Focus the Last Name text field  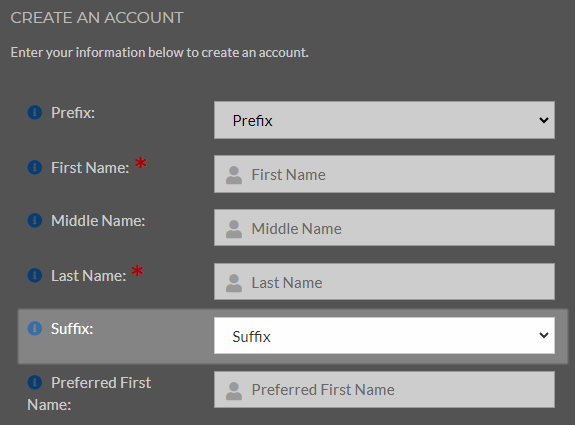[x=384, y=282]
